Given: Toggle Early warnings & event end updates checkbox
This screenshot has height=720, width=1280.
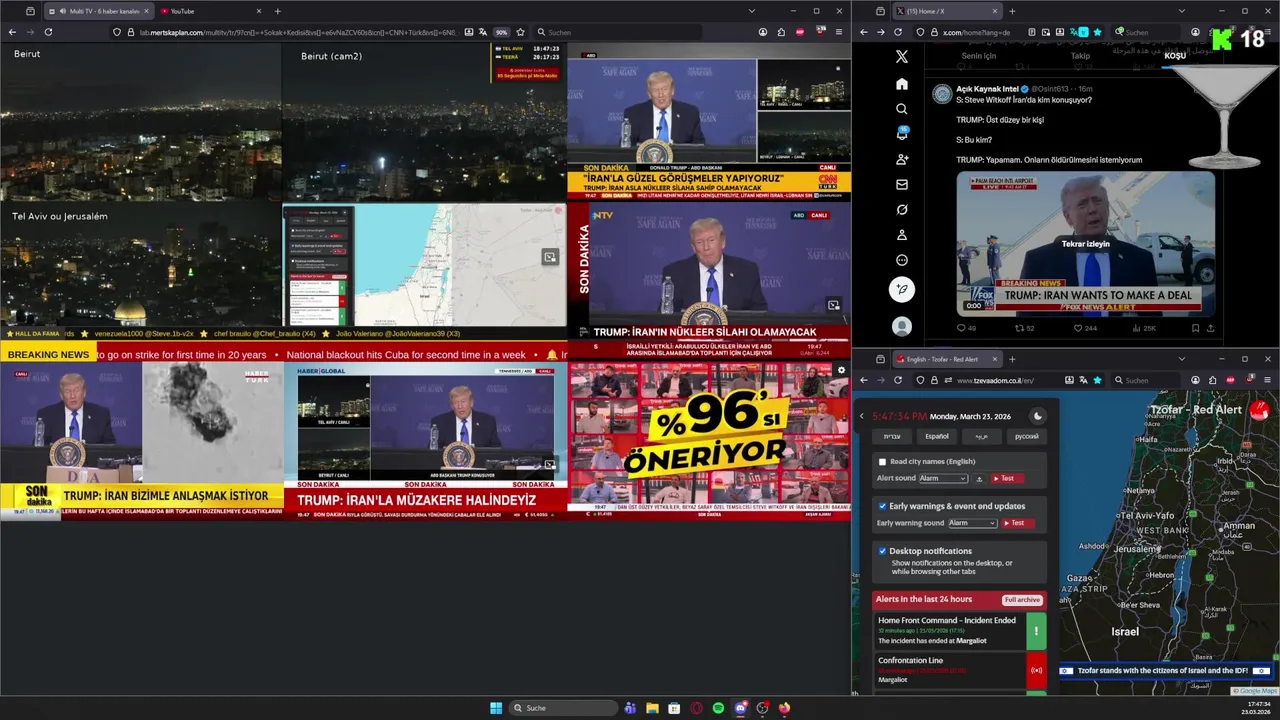Looking at the screenshot, I should tap(882, 506).
